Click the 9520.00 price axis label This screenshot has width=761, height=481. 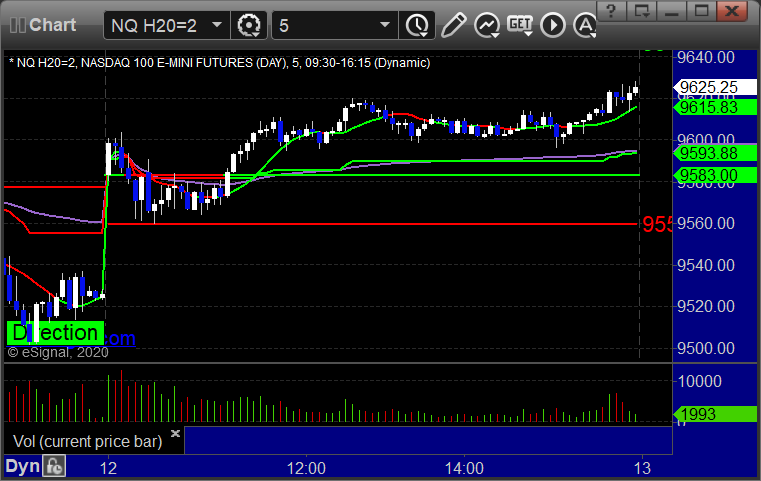click(x=706, y=306)
